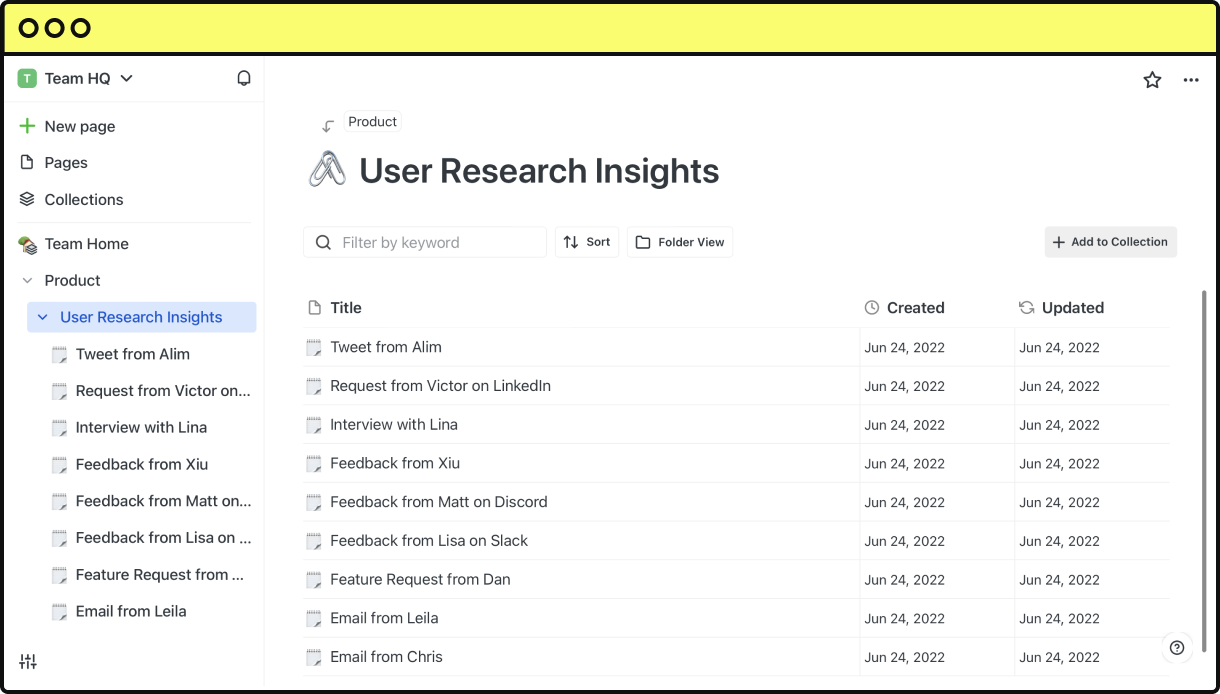Image resolution: width=1220 pixels, height=694 pixels.
Task: Star the User Research Insights page
Action: tap(1152, 79)
